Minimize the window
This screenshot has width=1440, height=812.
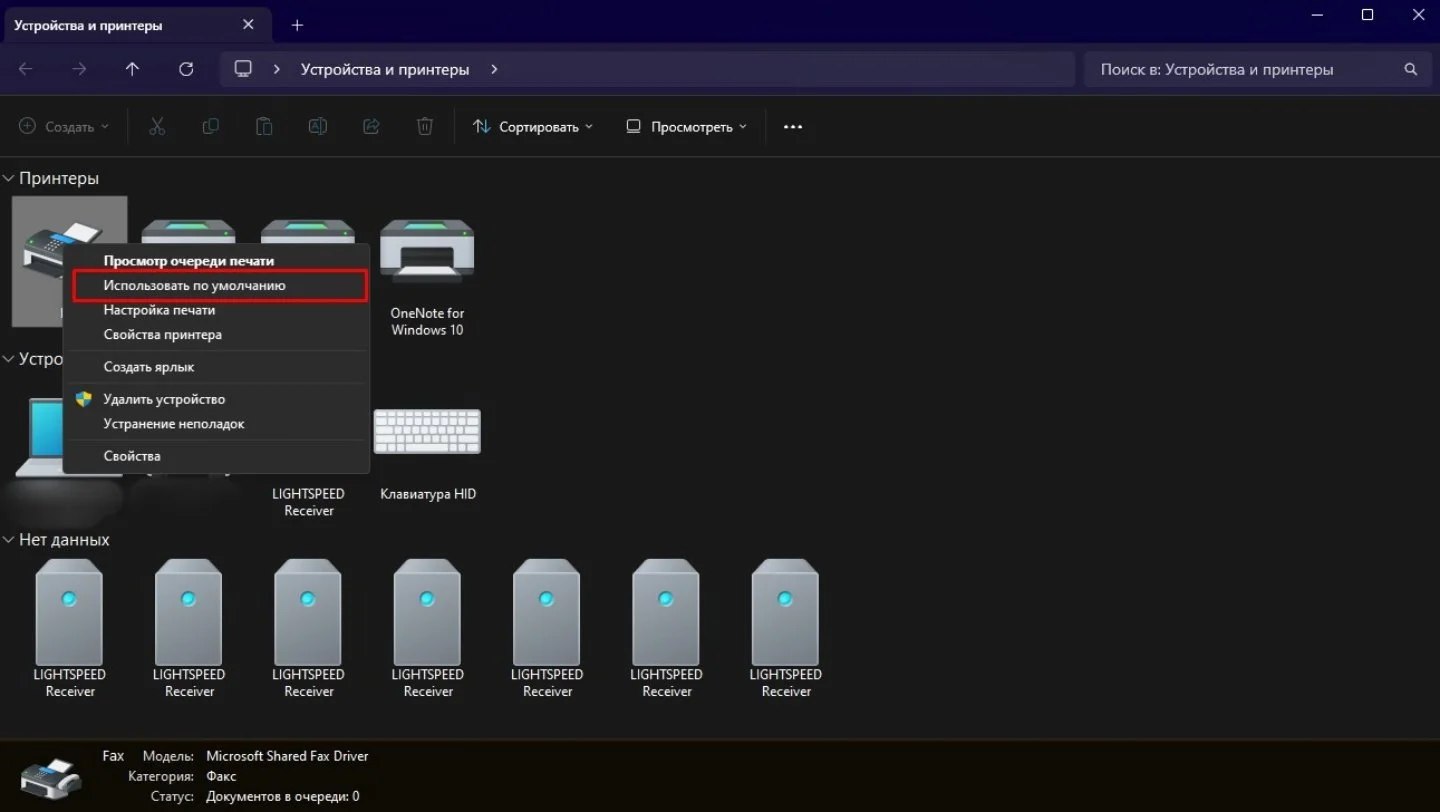click(x=1315, y=15)
